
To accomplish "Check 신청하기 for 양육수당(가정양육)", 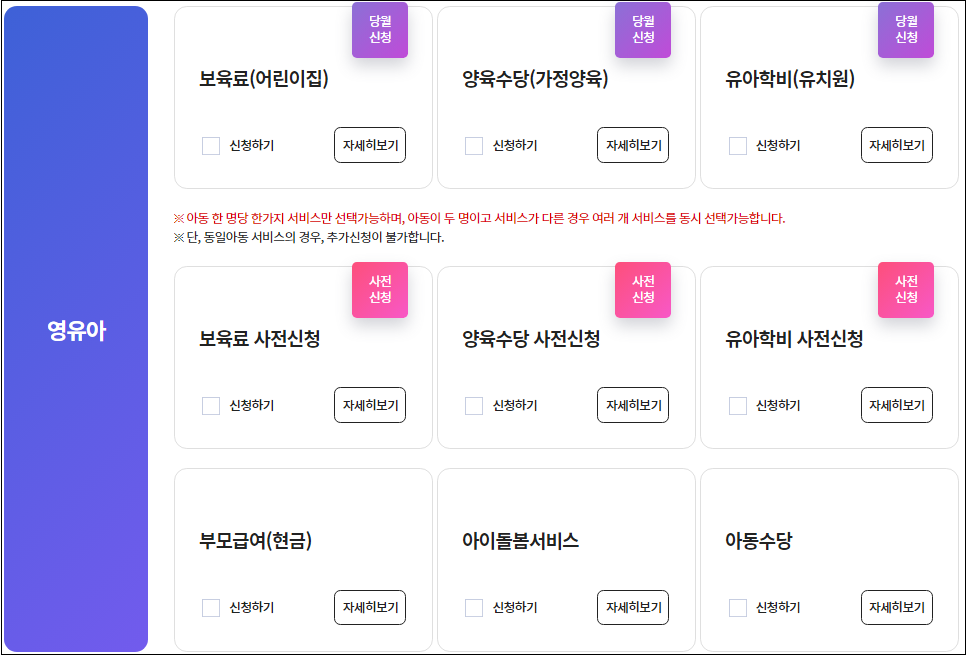I will 474,145.
